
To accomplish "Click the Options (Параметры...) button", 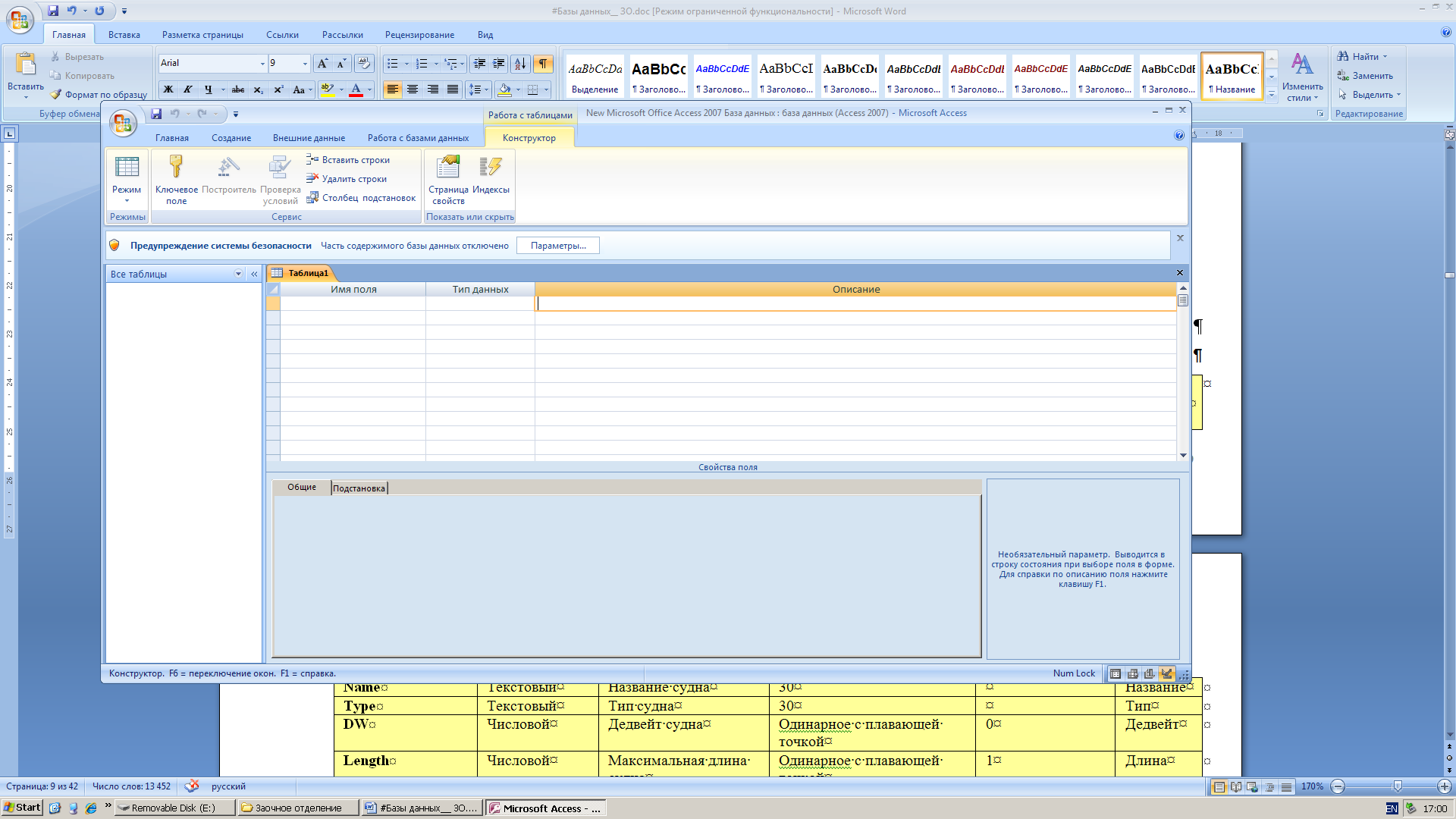I will [x=558, y=246].
